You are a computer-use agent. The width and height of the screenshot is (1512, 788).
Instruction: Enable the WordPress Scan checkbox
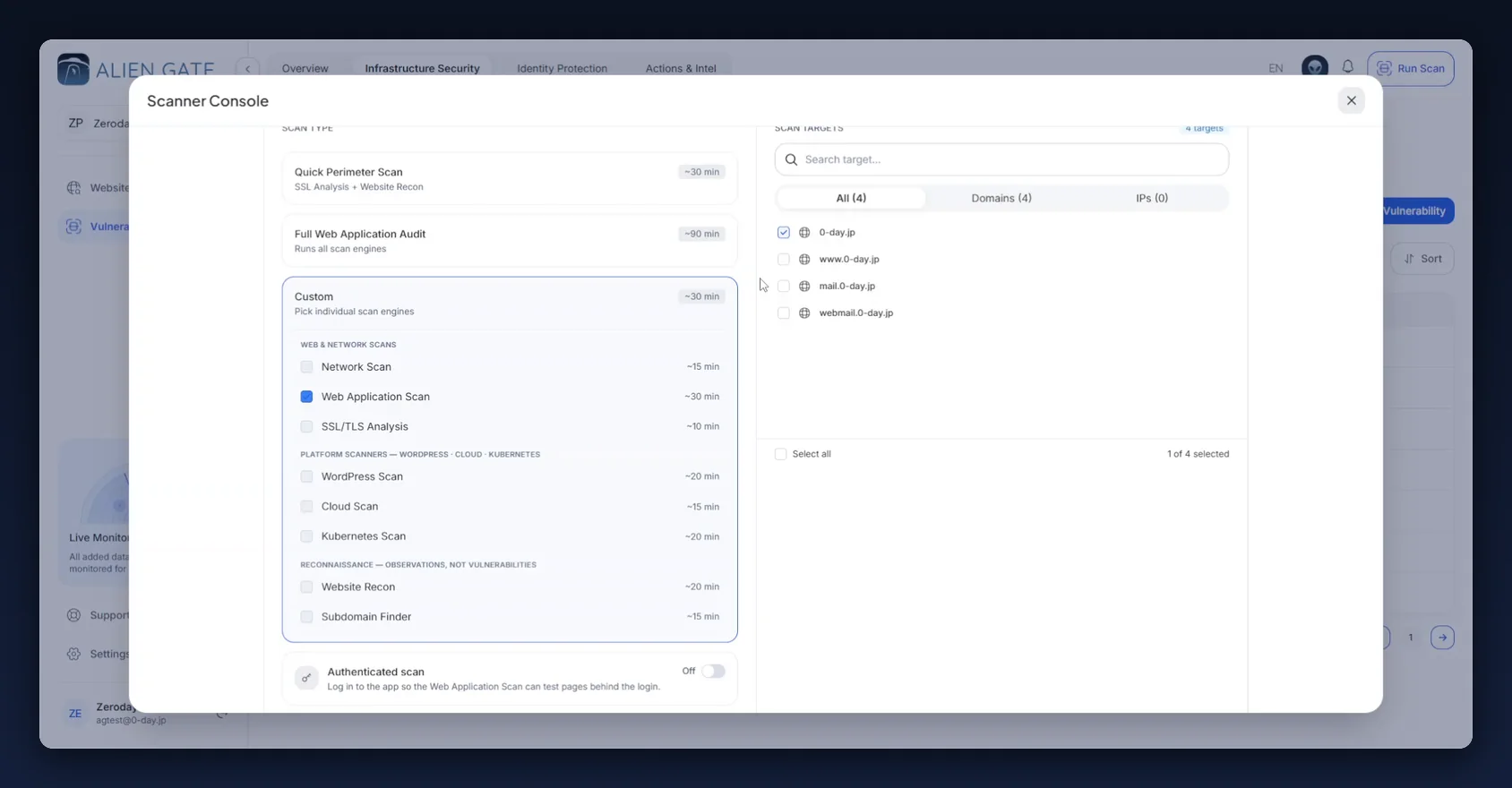click(306, 476)
